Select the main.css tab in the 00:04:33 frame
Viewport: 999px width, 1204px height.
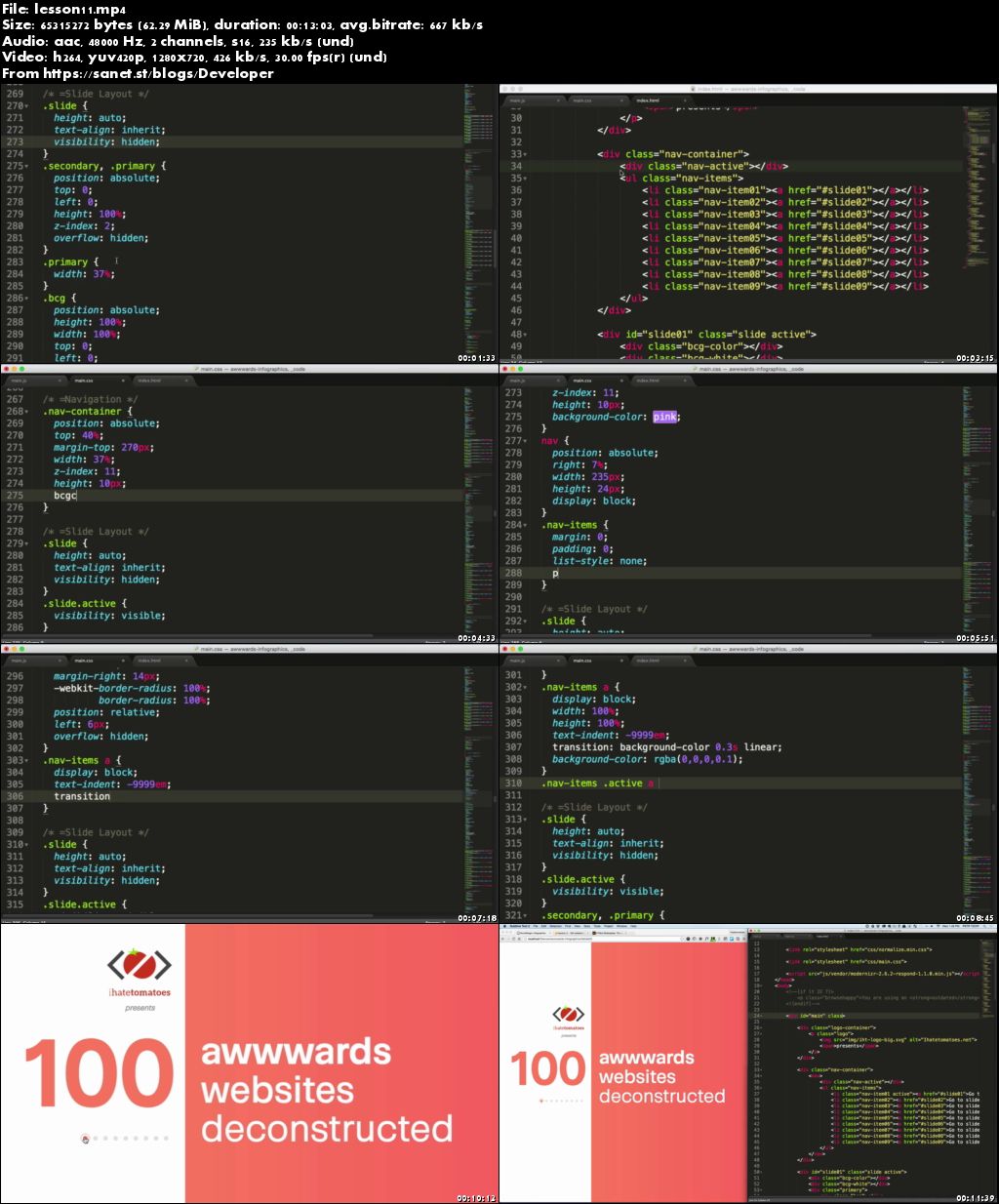(x=98, y=381)
